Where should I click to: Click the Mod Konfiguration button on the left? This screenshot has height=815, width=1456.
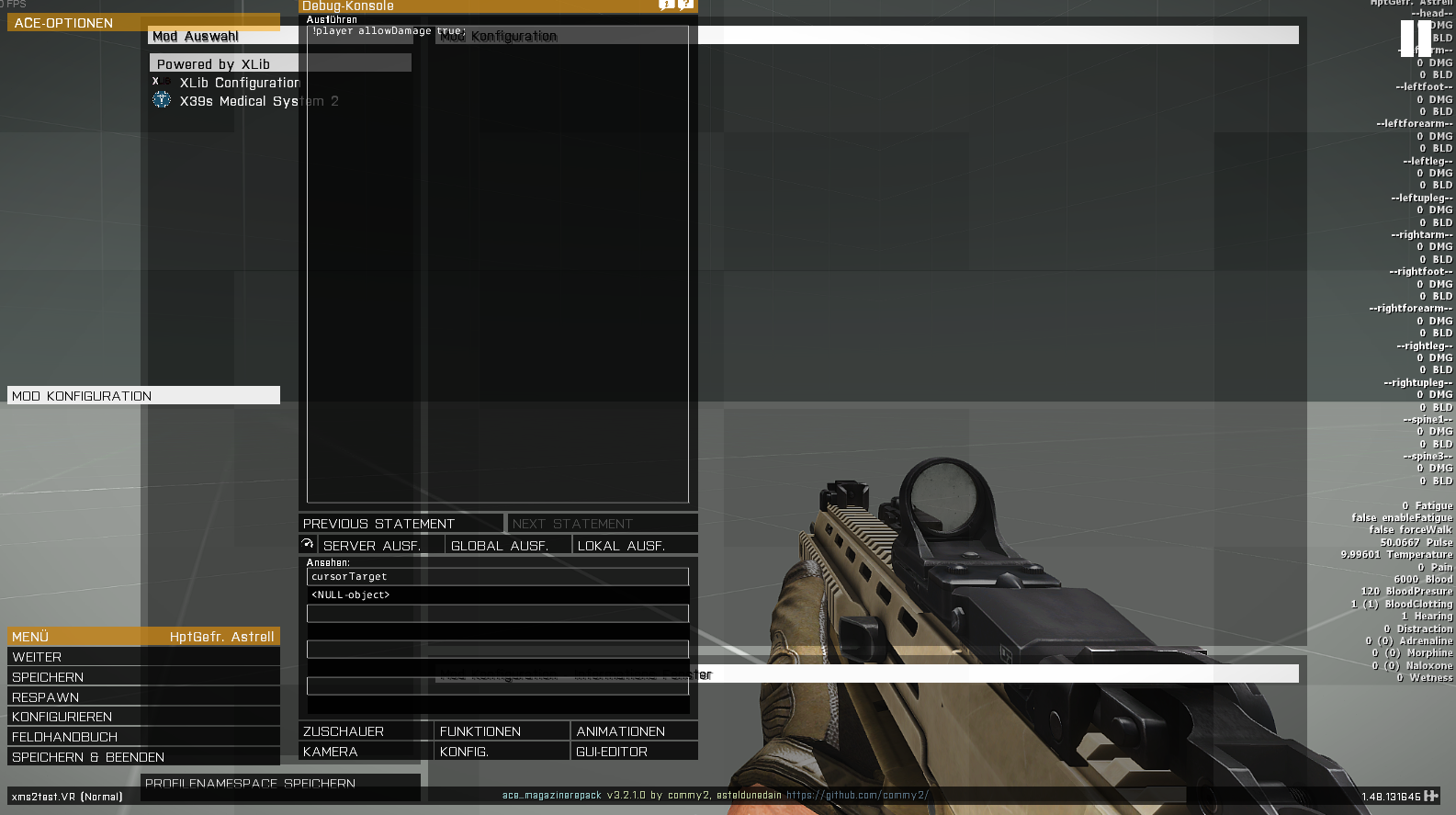(143, 395)
